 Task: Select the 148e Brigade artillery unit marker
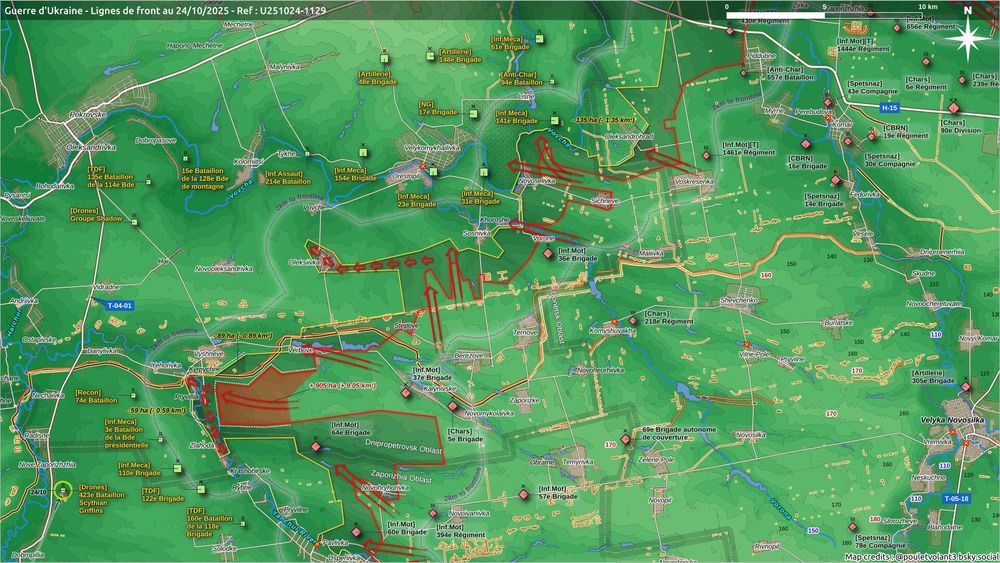430,56
